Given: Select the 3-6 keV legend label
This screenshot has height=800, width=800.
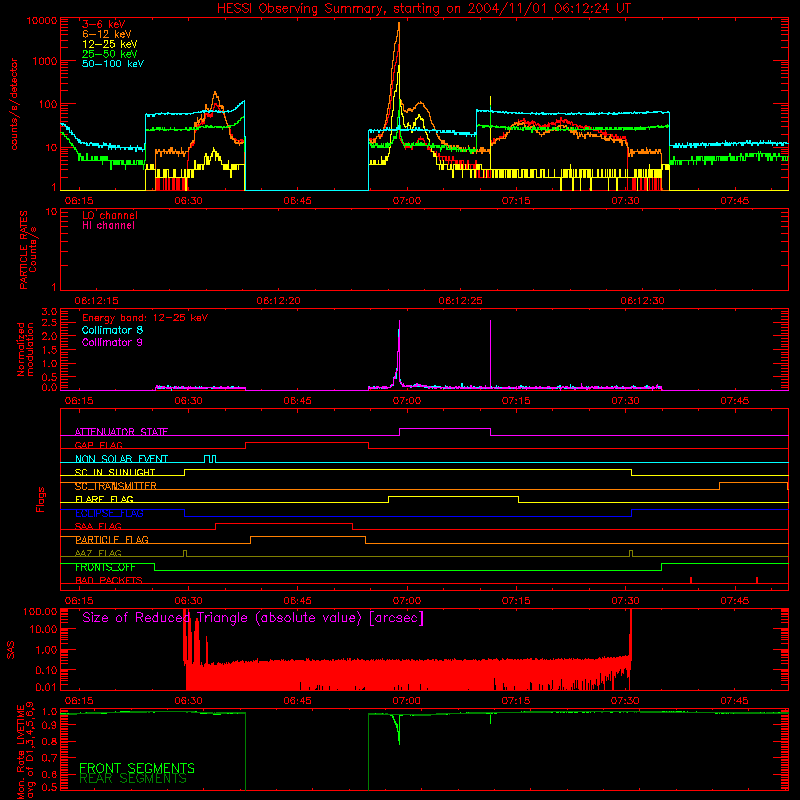Looking at the screenshot, I should coord(104,24).
